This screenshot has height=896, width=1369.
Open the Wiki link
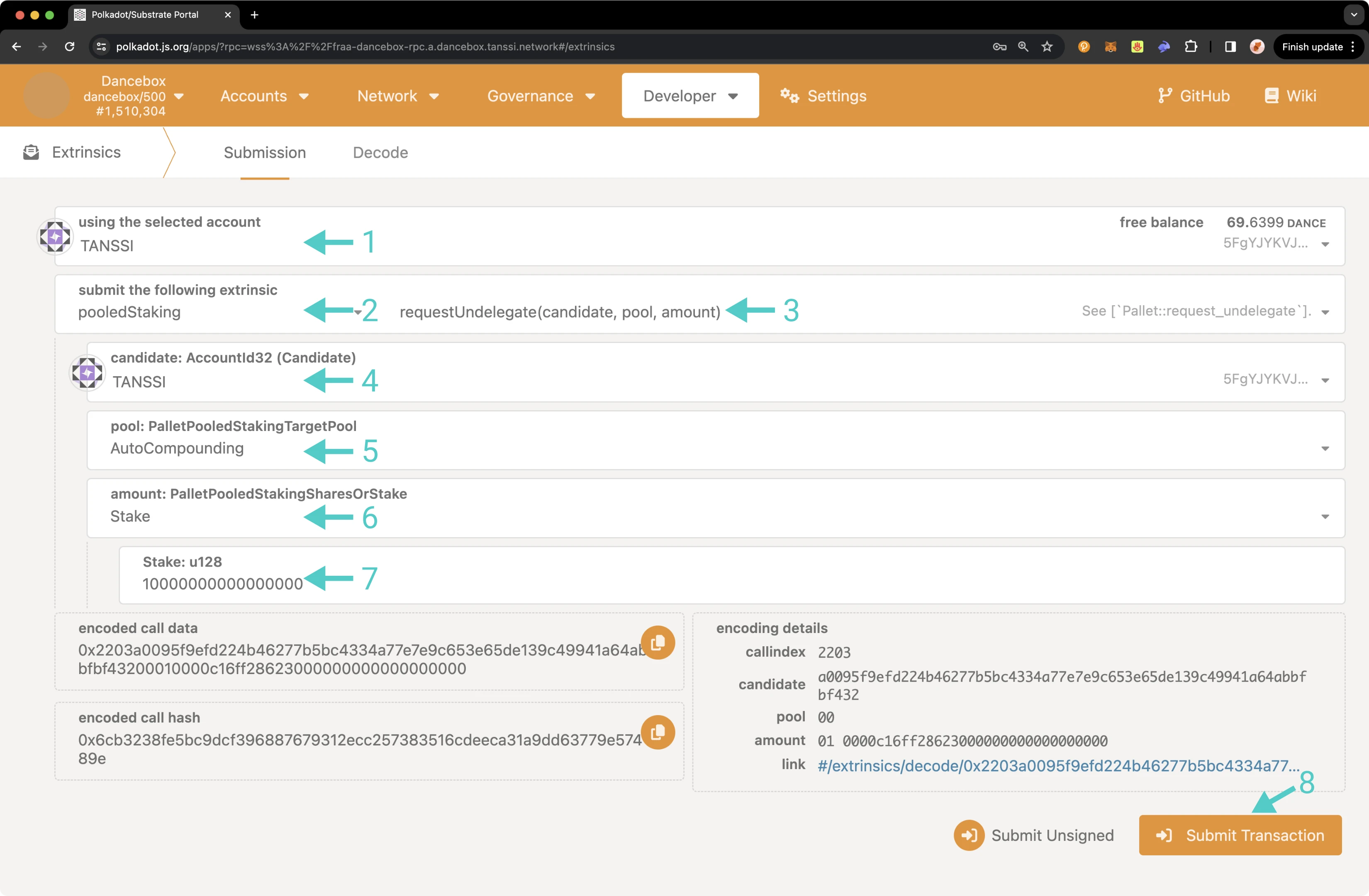pos(1291,95)
